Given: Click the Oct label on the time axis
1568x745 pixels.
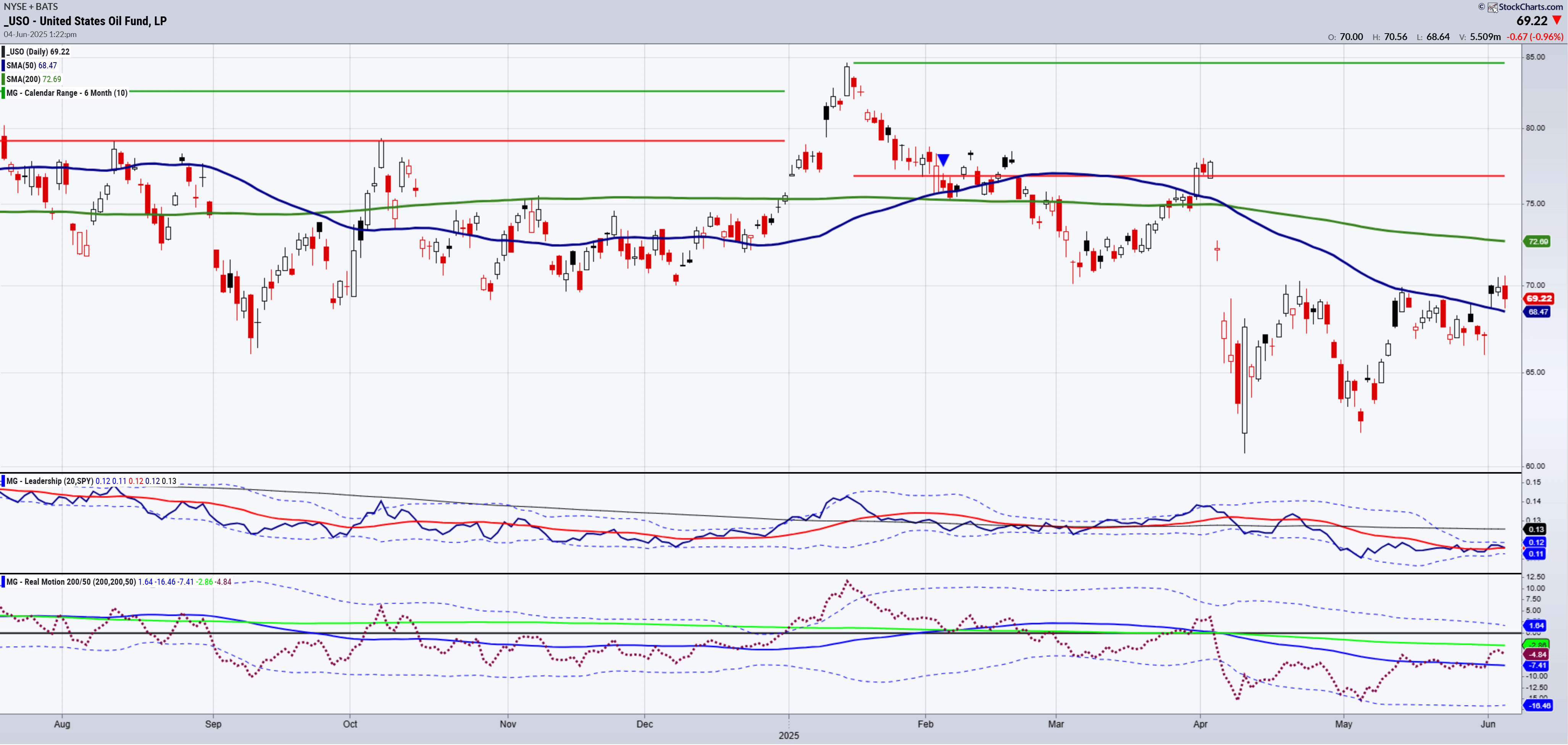Looking at the screenshot, I should [350, 725].
